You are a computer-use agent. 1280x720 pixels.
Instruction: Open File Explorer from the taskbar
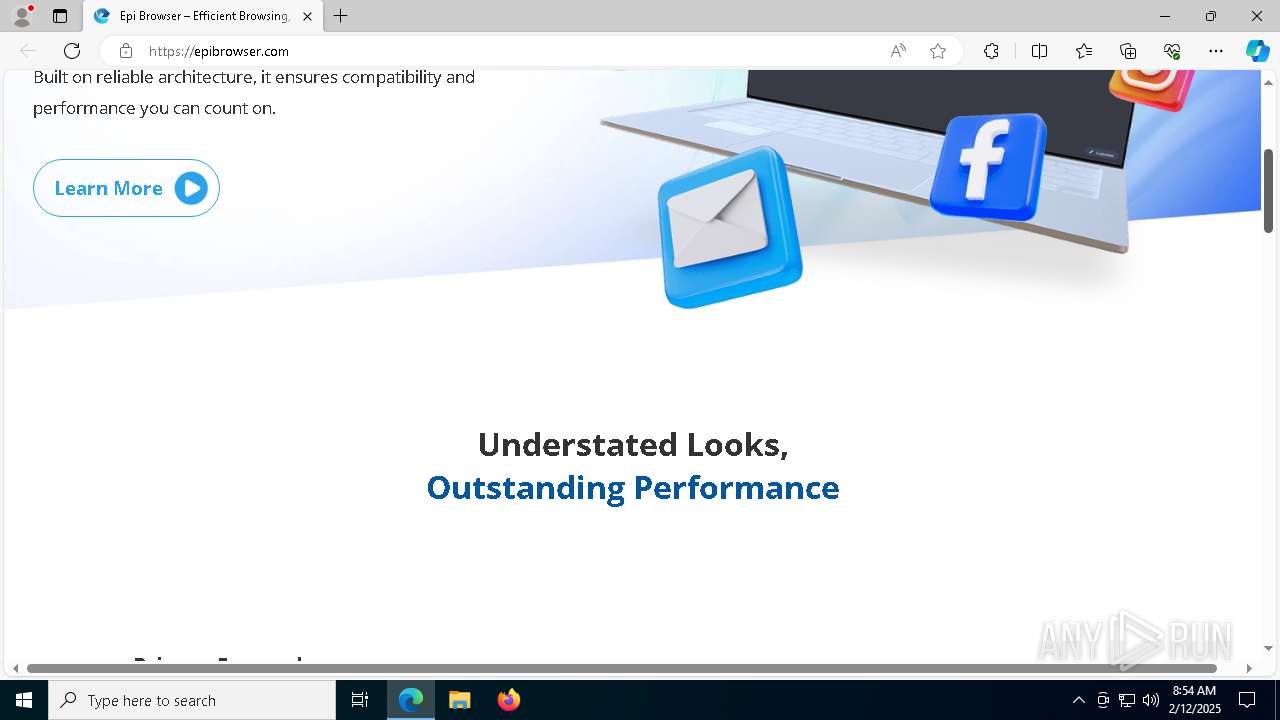459,700
